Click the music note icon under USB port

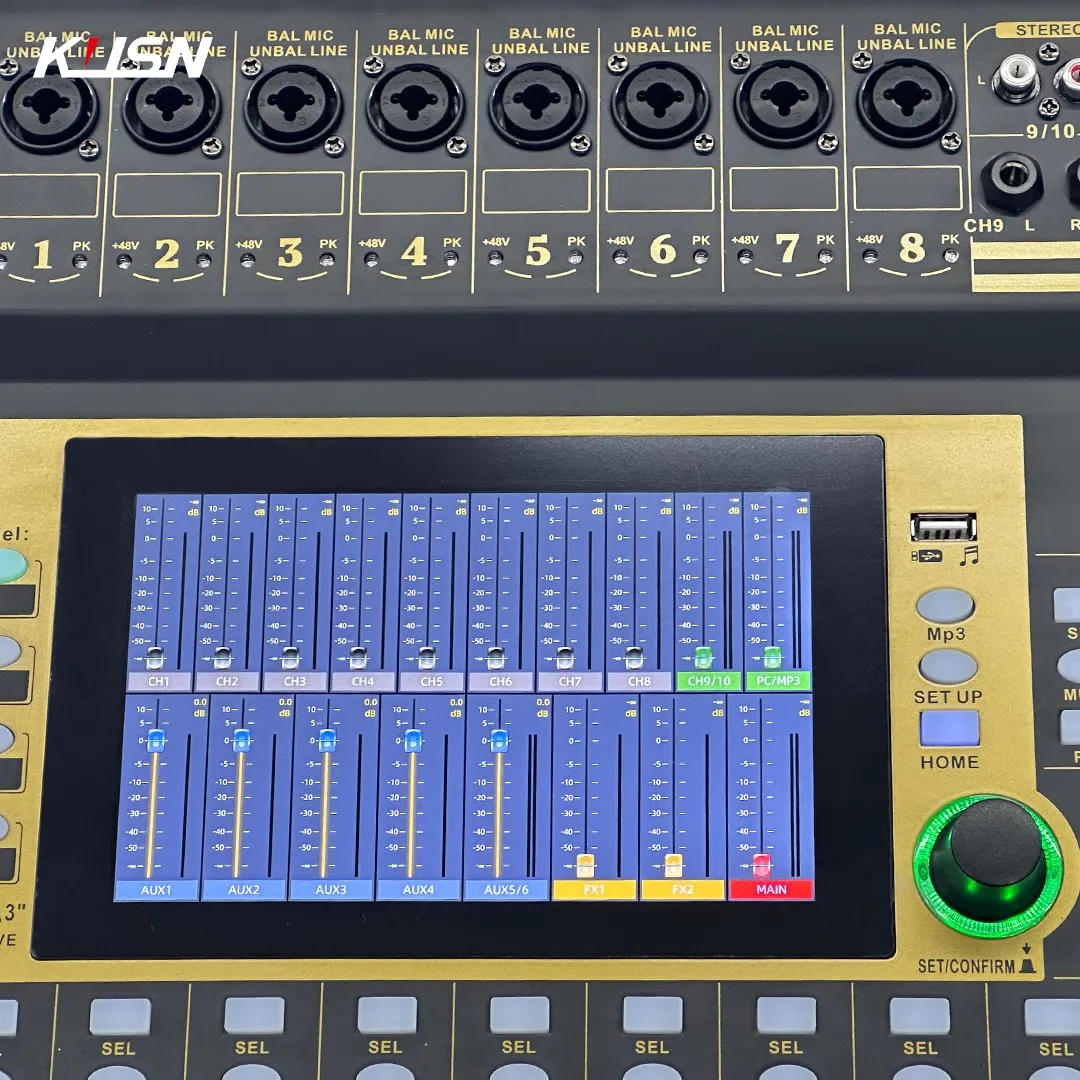coord(968,555)
